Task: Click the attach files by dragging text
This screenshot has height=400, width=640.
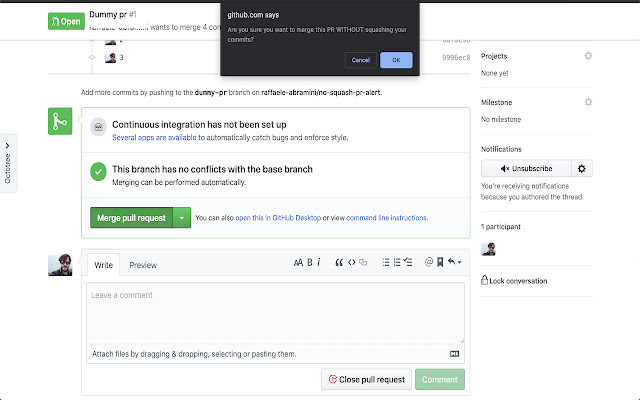Action: (x=194, y=354)
